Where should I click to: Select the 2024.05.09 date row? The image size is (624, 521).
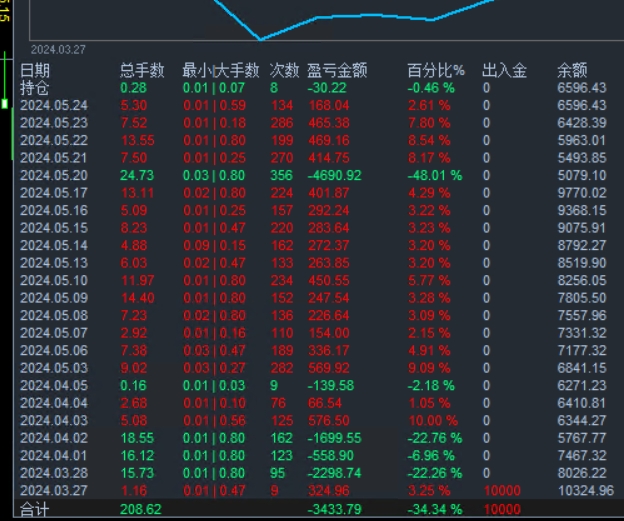(54, 298)
